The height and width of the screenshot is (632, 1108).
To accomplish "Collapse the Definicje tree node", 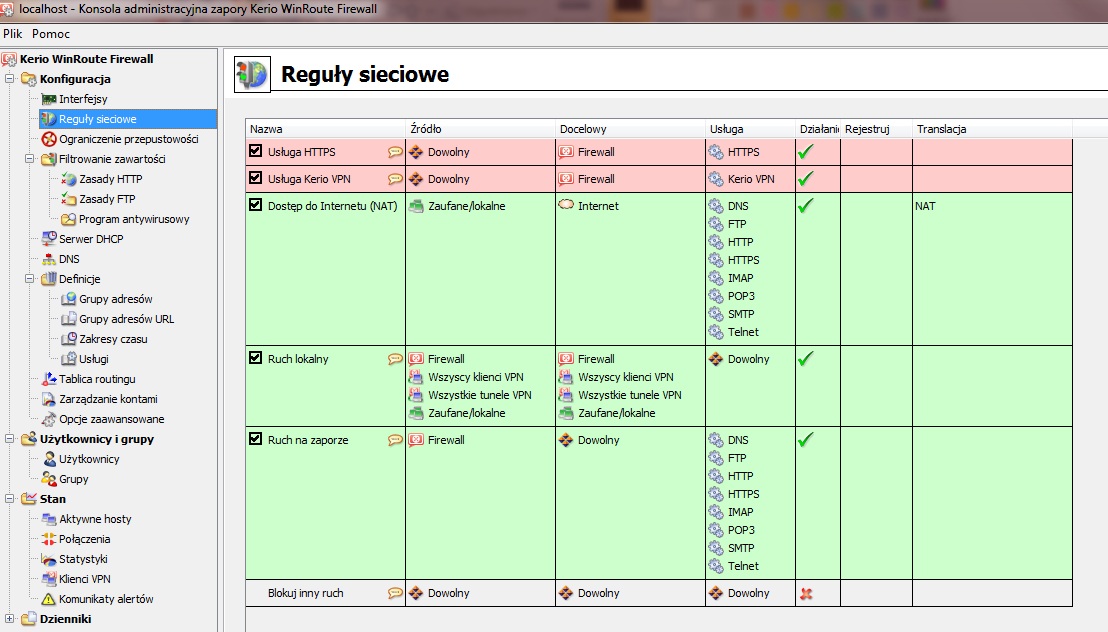I will 30,279.
